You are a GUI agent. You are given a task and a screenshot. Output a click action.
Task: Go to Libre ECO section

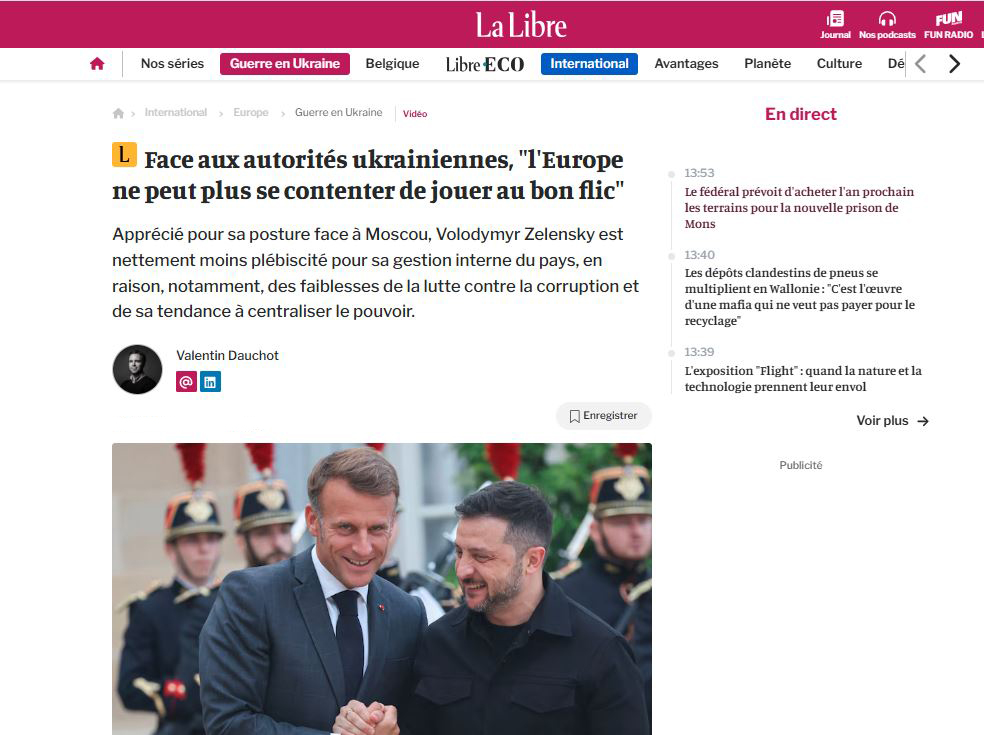point(484,64)
